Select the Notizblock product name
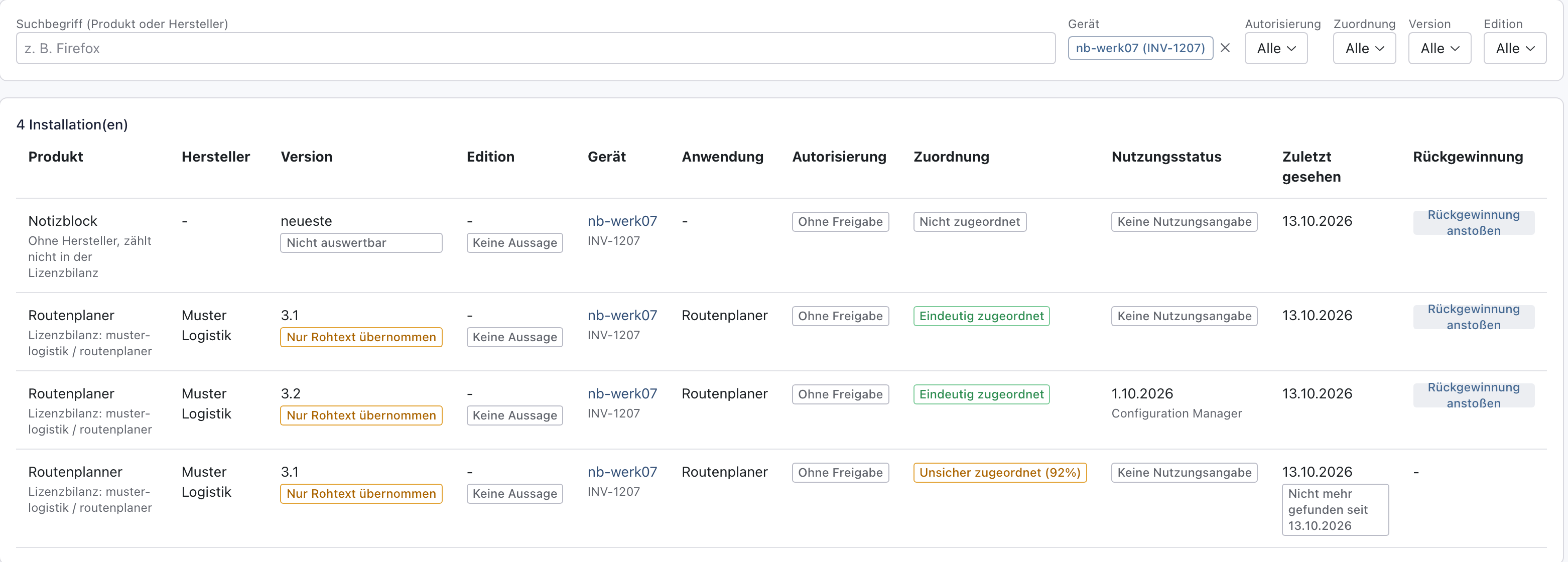The width and height of the screenshot is (1568, 562). tap(63, 221)
